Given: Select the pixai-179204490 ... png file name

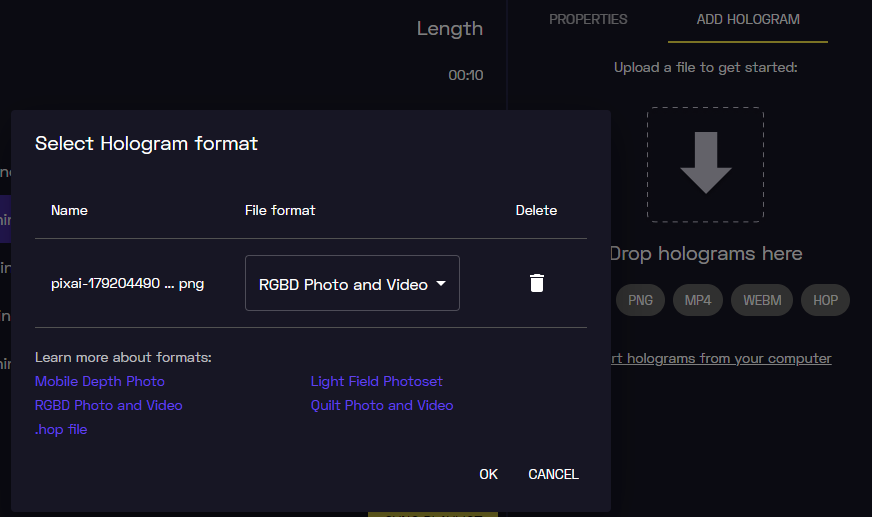Looking at the screenshot, I should pos(127,284).
